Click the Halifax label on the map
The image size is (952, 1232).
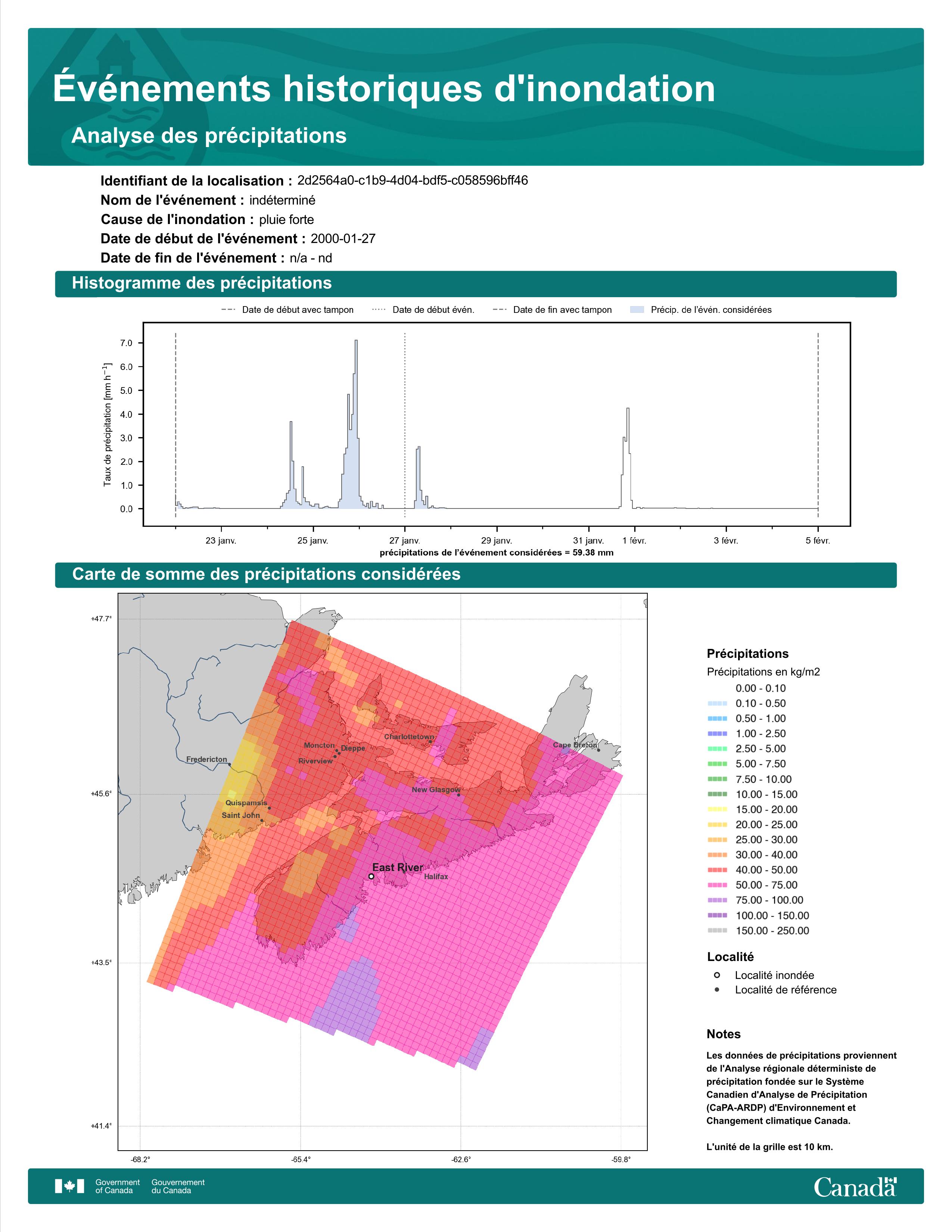[436, 877]
